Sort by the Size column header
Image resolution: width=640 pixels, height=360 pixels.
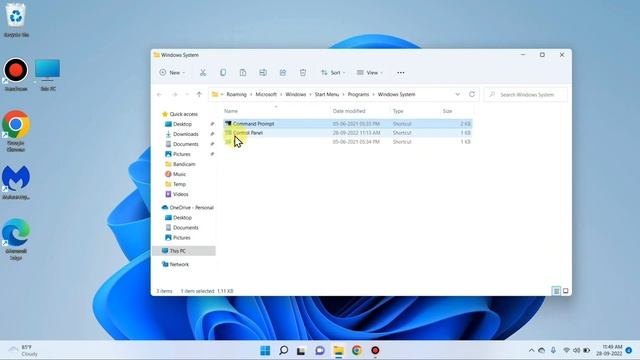point(447,111)
